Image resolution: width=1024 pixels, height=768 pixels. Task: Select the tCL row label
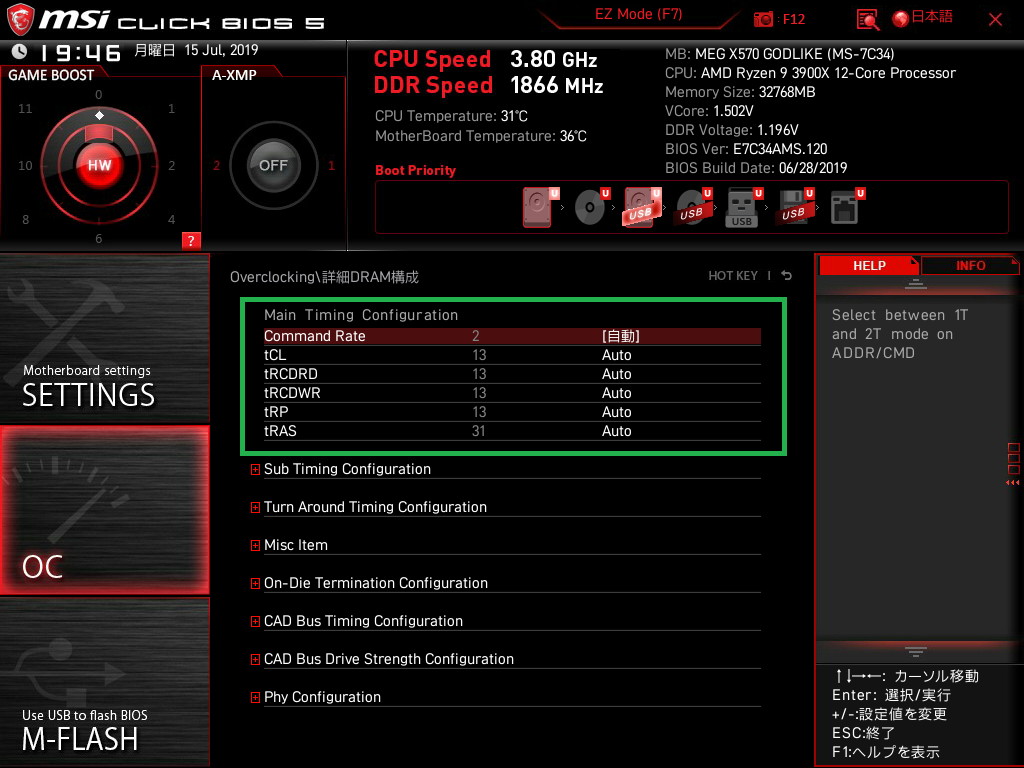tap(275, 355)
